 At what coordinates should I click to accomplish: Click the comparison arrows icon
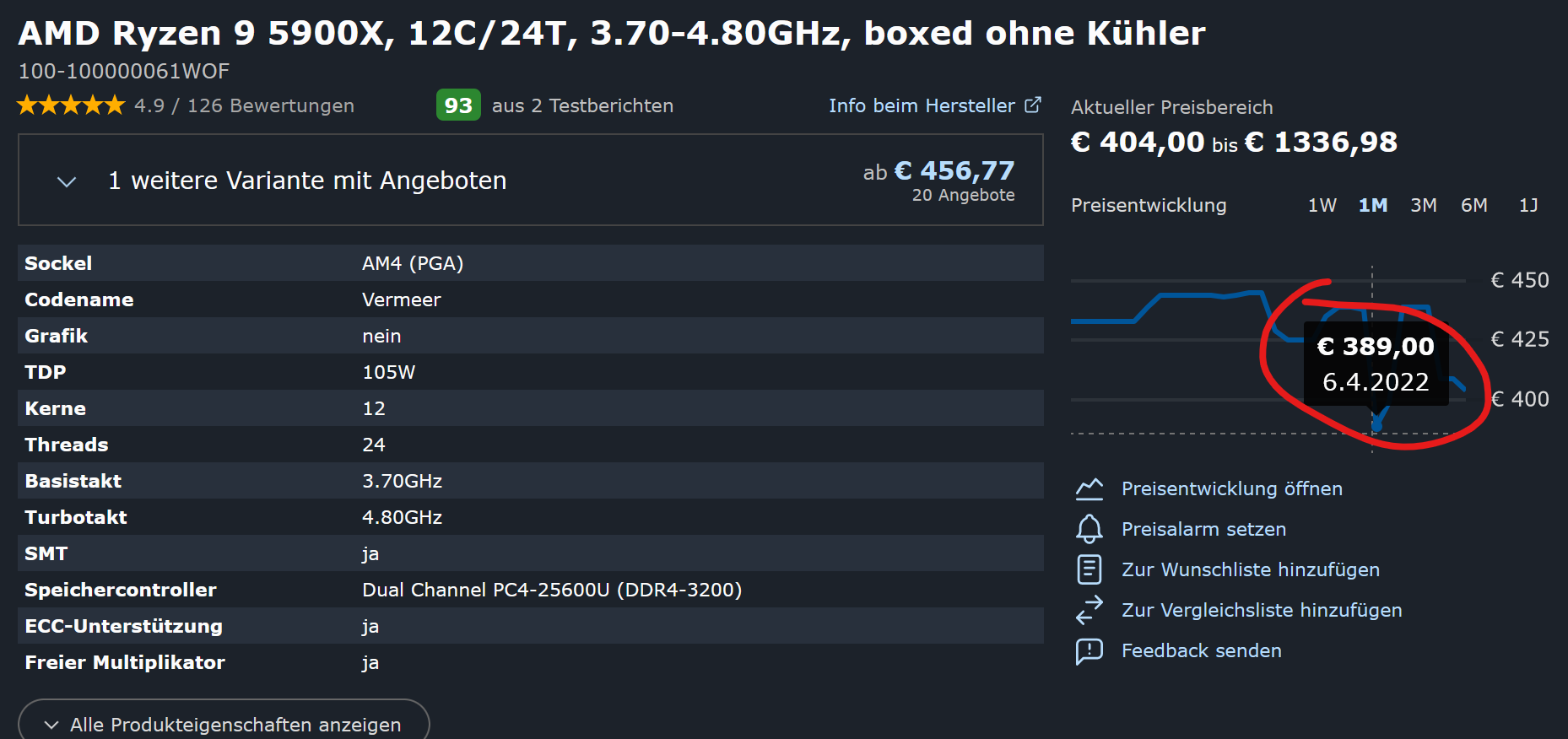coord(1089,610)
